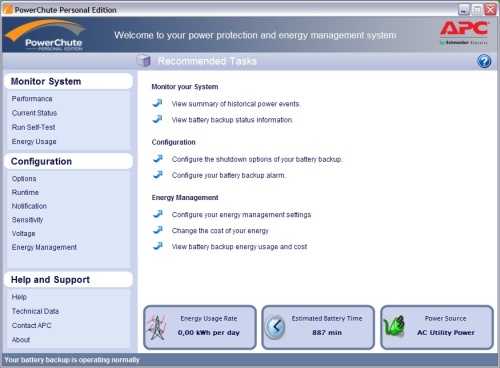Click the arrow icon beside shutdown options task
This screenshot has height=368, width=500.
coord(158,159)
